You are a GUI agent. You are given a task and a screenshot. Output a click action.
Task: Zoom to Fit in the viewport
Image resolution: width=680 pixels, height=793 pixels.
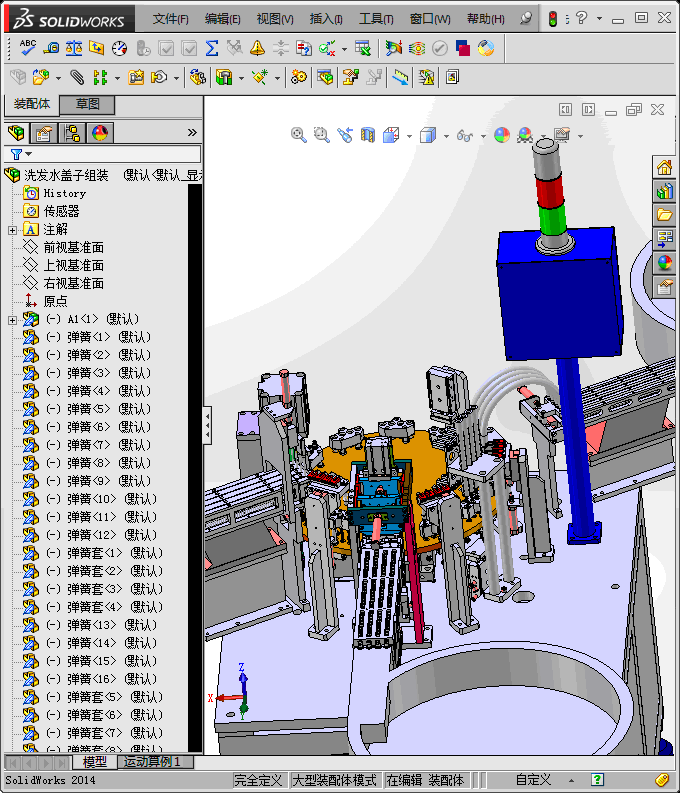click(x=298, y=135)
